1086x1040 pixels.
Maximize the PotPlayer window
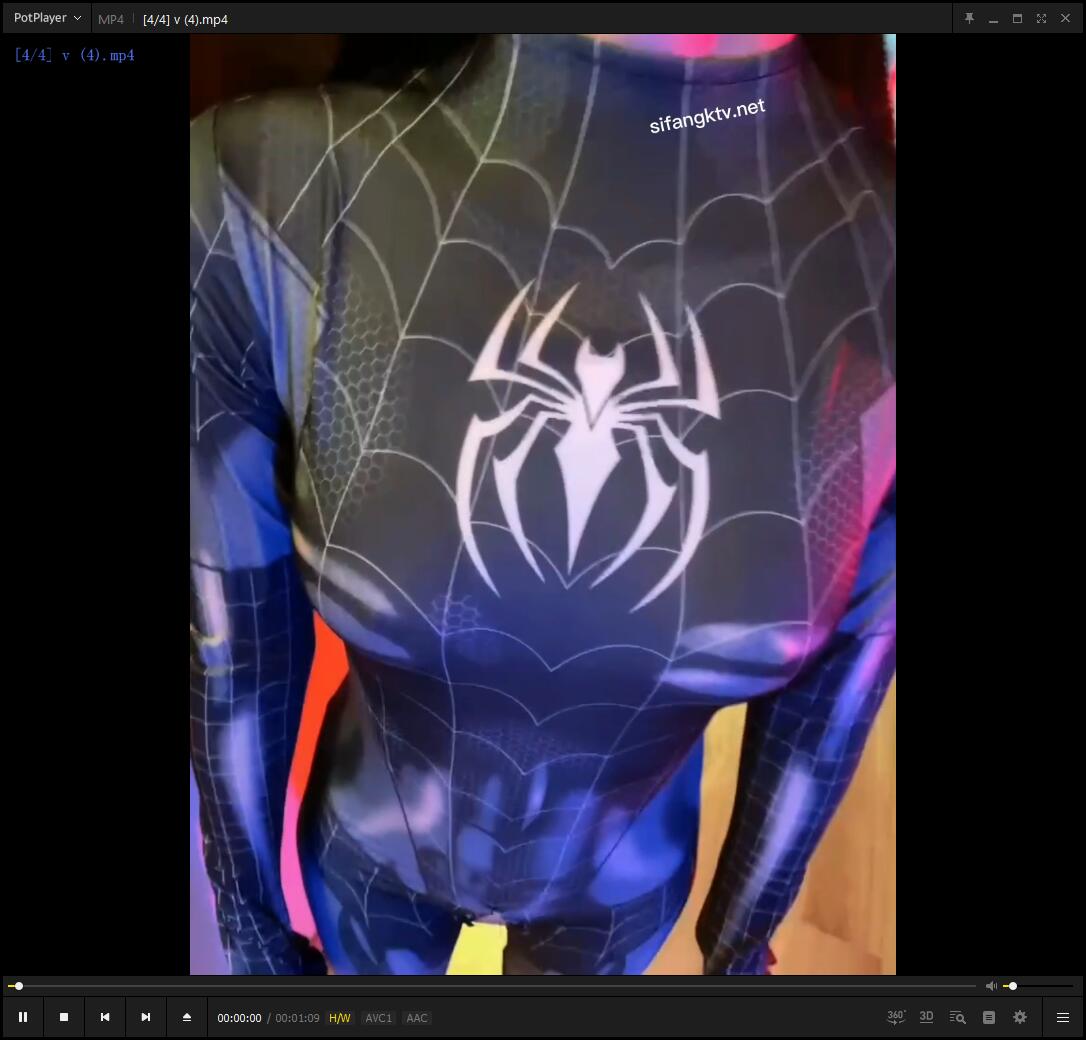point(1017,19)
